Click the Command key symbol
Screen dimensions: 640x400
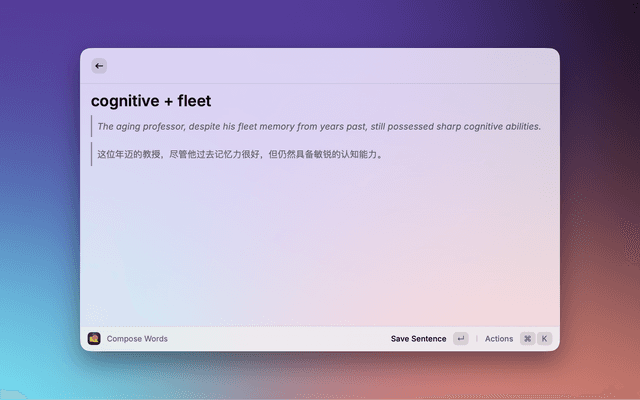point(527,339)
